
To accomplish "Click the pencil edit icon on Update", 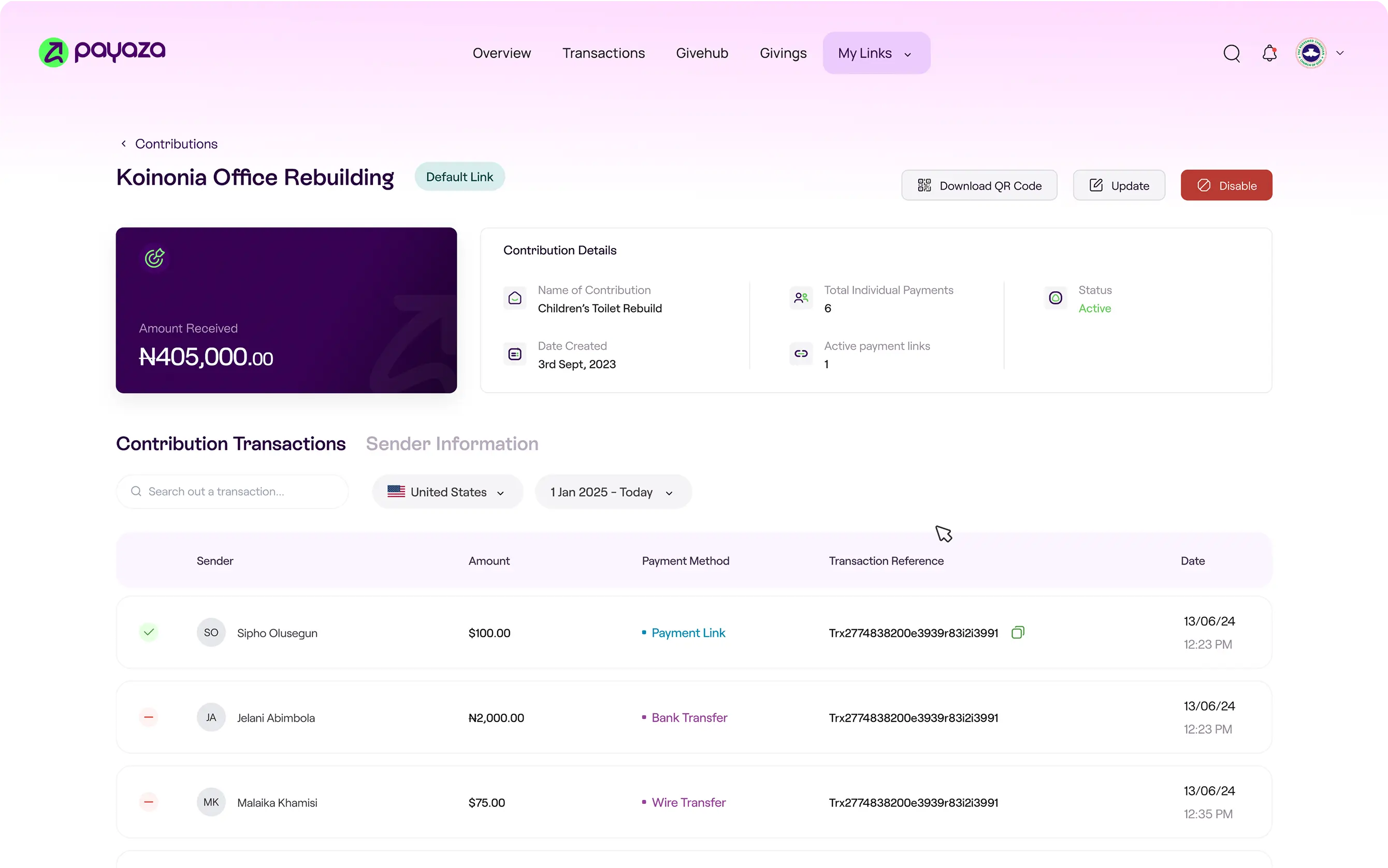I will [x=1095, y=185].
